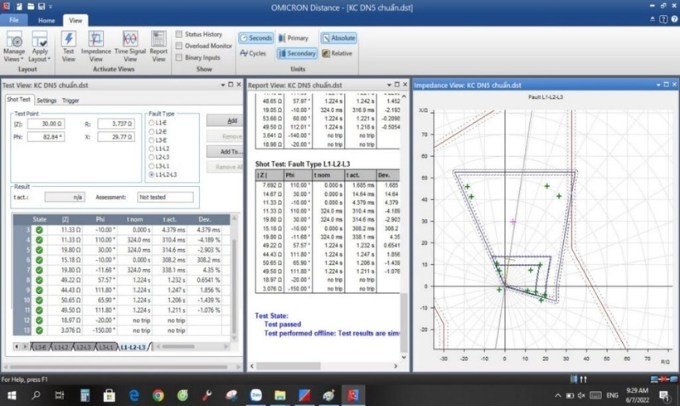The width and height of the screenshot is (680, 406).
Task: Open Zalo from the taskbar
Action: point(256,395)
